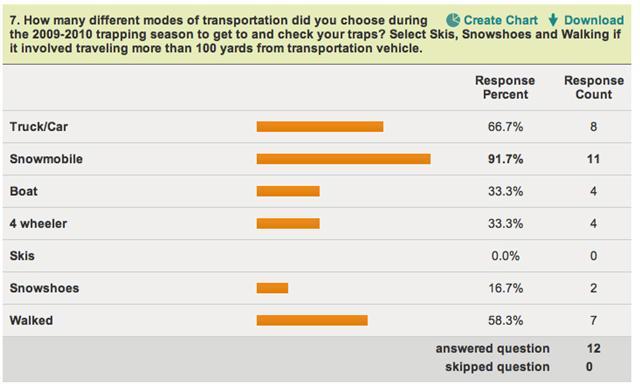Click the Boat orange response bar
This screenshot has width=640, height=384.
[288, 191]
